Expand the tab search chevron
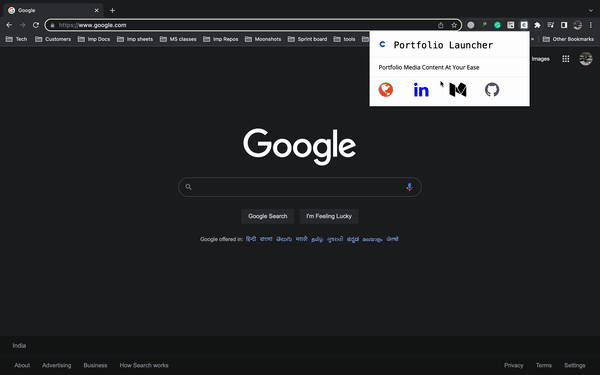The width and height of the screenshot is (600, 375). click(x=590, y=10)
